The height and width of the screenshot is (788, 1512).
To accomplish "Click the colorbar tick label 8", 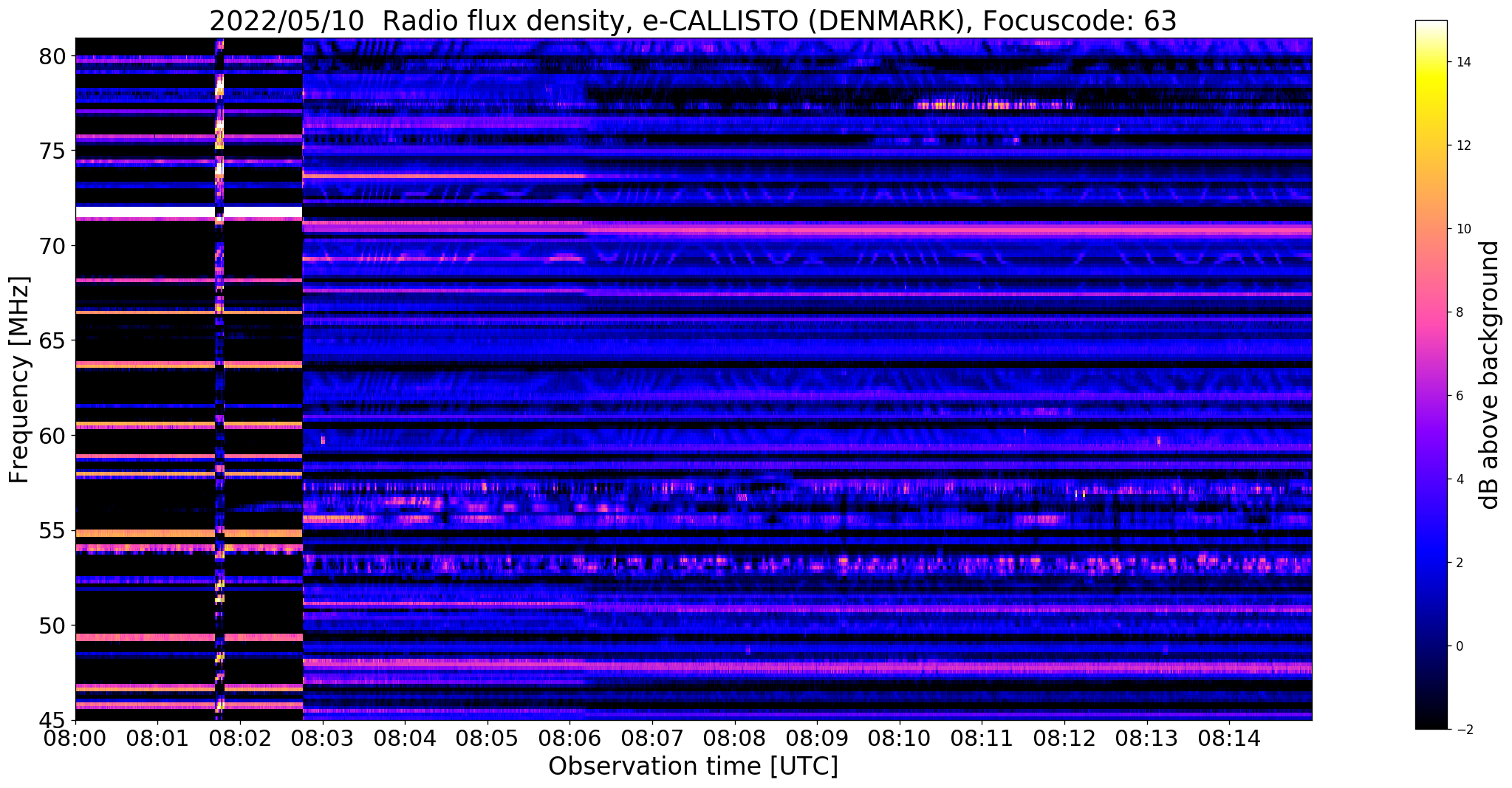I will [1459, 312].
